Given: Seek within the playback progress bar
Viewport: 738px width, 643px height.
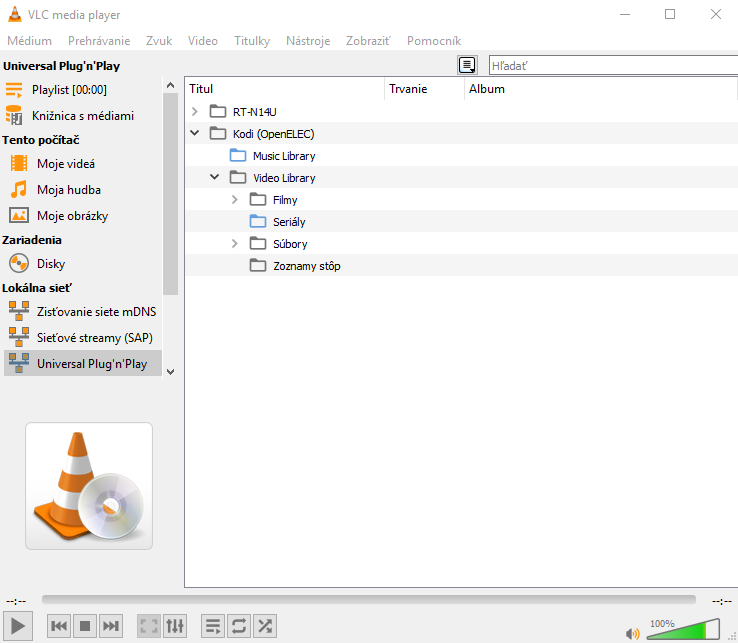Looking at the screenshot, I should pos(369,599).
